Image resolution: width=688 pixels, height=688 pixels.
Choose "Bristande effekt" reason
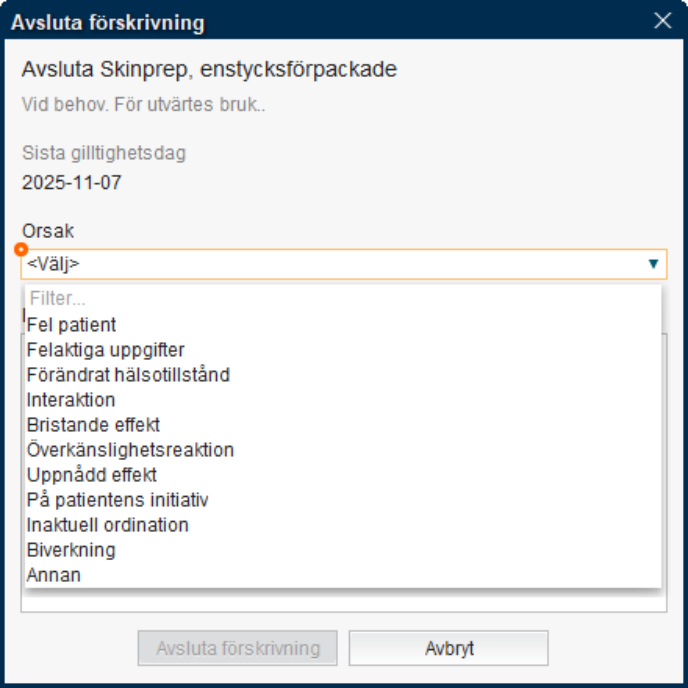point(94,425)
